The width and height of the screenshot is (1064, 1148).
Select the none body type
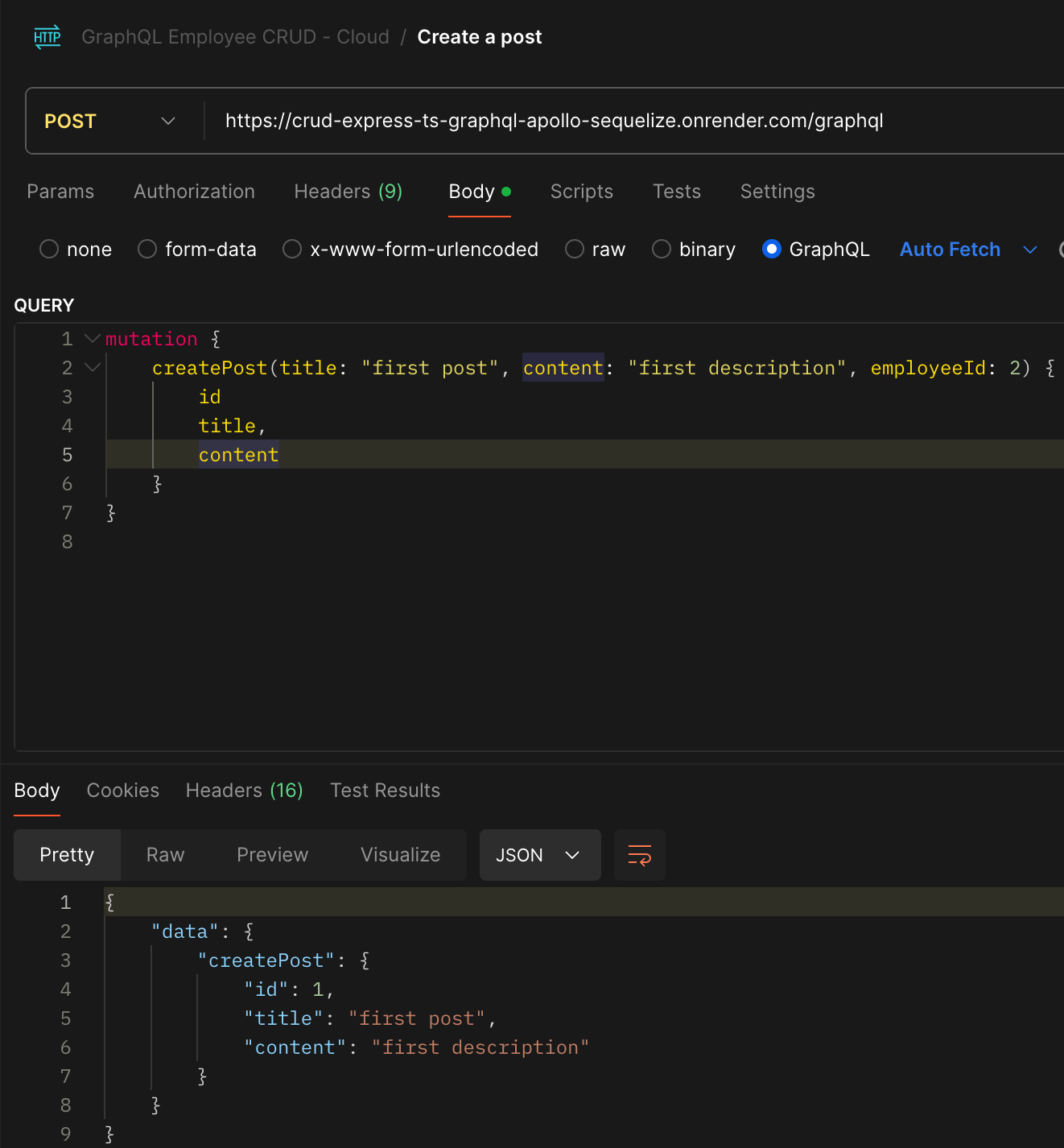pos(76,250)
